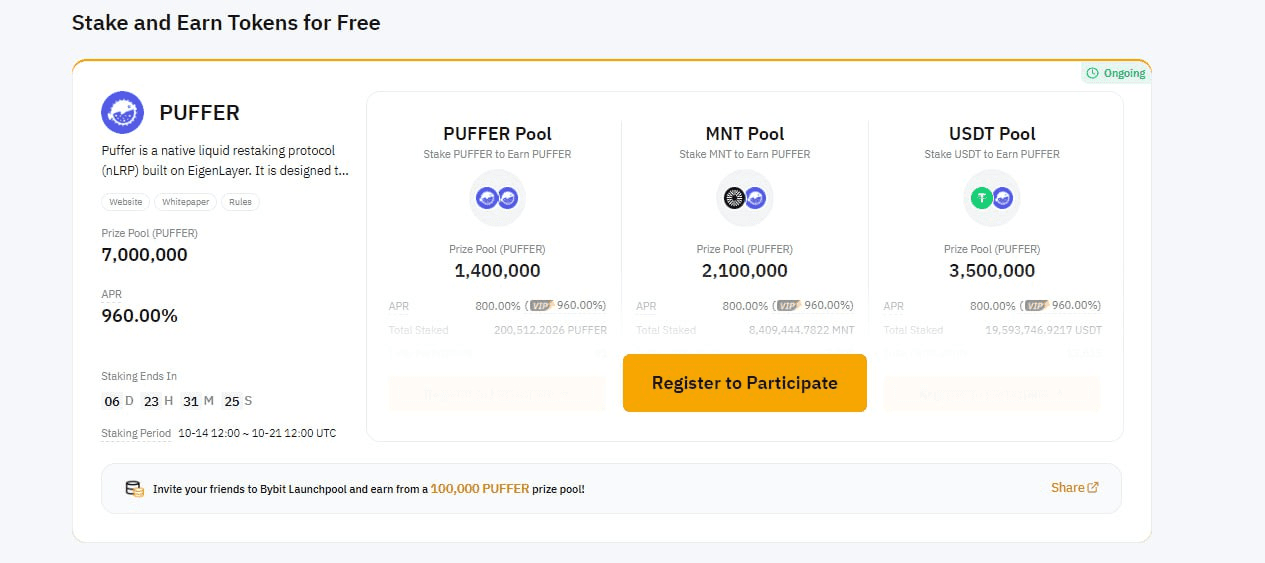Select the USDT Pool heading
Image resolution: width=1265 pixels, height=563 pixels.
[992, 134]
